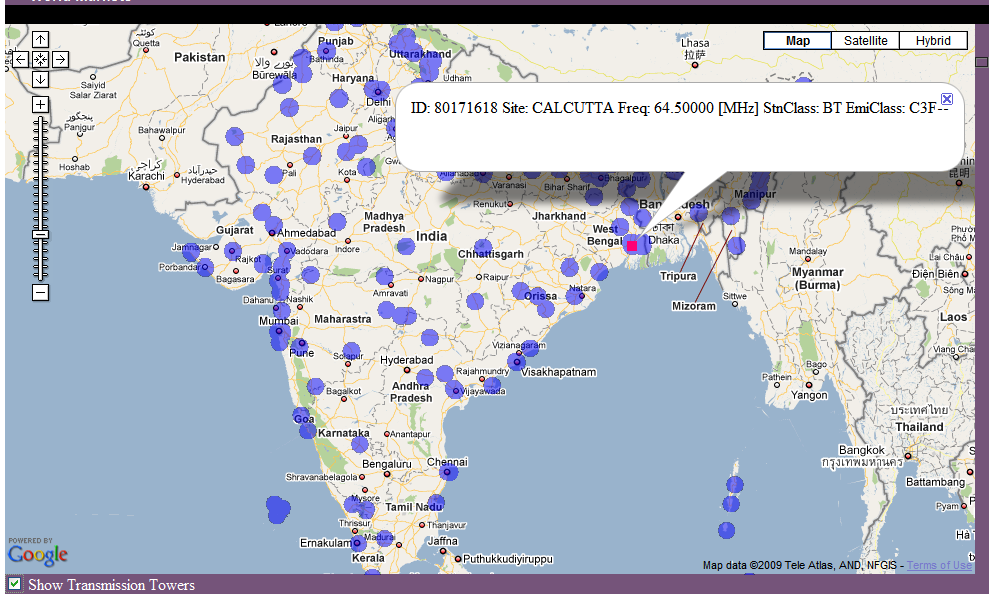Click the Bengaluru city label
Image resolution: width=989 pixels, height=611 pixels.
point(387,464)
